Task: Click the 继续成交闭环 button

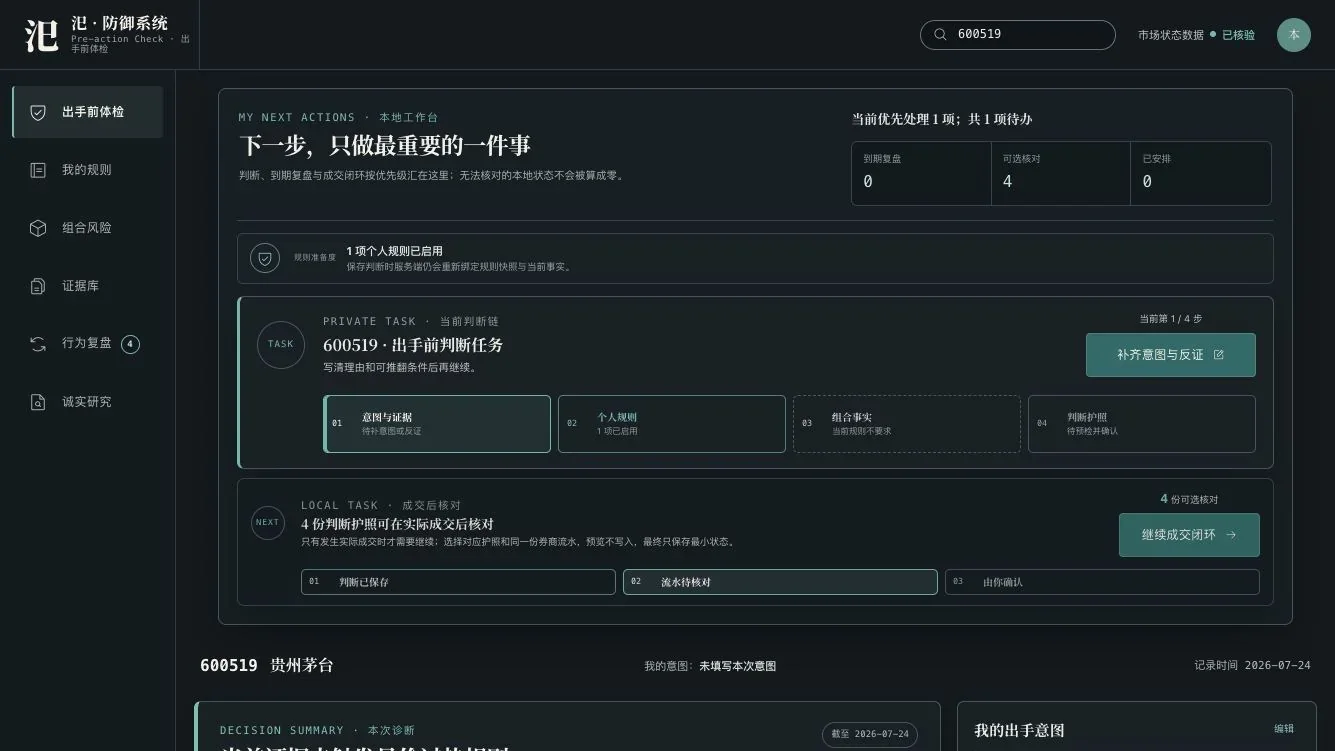Action: [1189, 535]
